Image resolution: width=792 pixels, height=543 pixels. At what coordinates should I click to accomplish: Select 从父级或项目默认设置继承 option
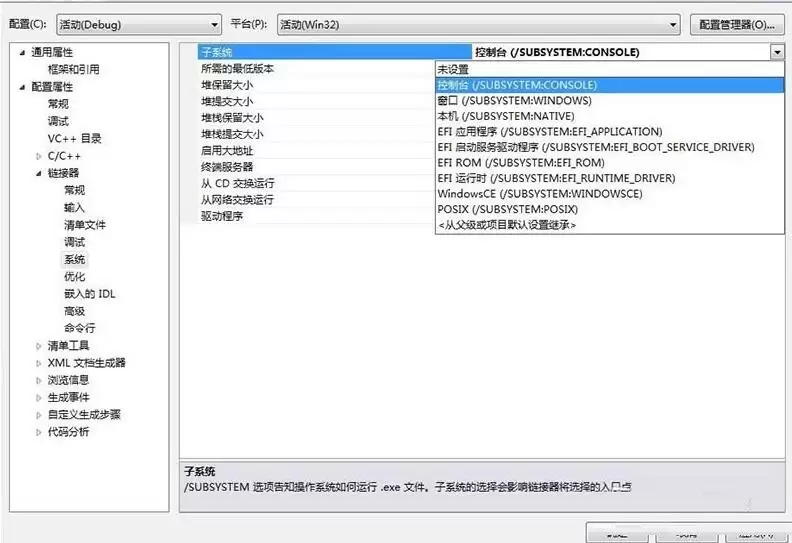(507, 225)
